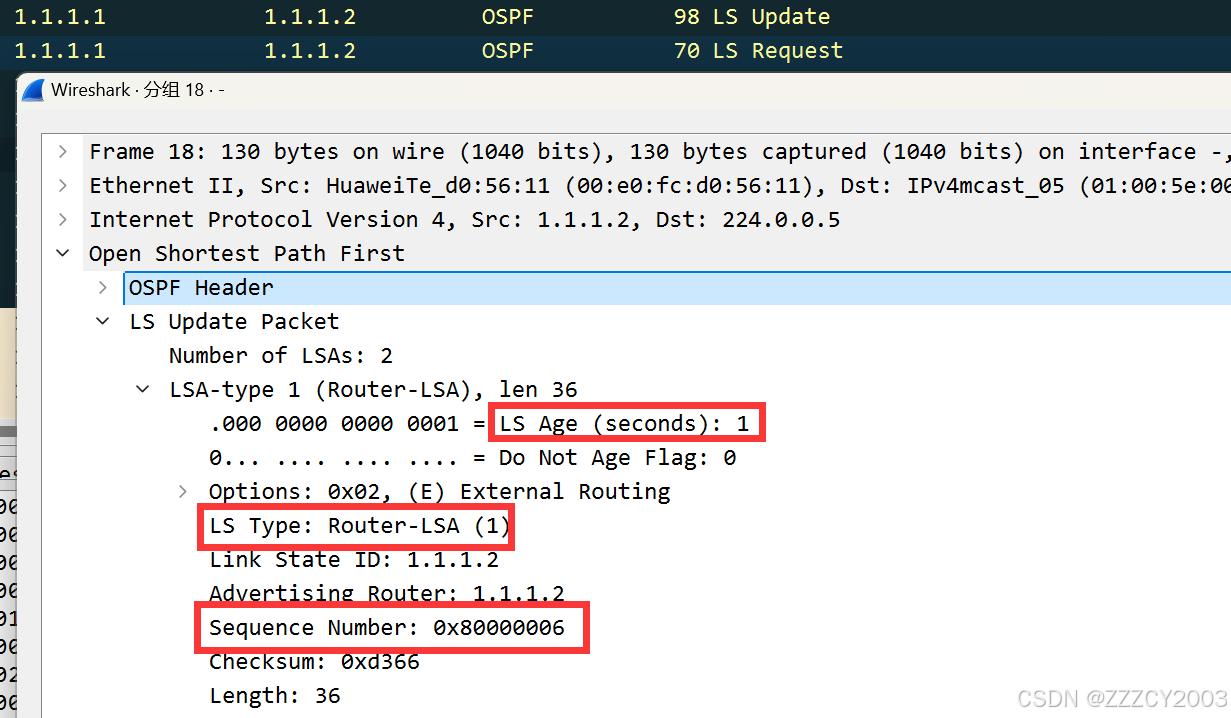Collapse the LSA-type 1 Router-LSA entry

click(143, 390)
